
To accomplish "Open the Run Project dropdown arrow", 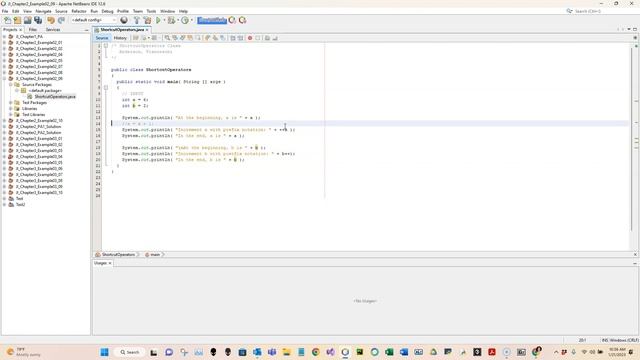I will tap(164, 20).
